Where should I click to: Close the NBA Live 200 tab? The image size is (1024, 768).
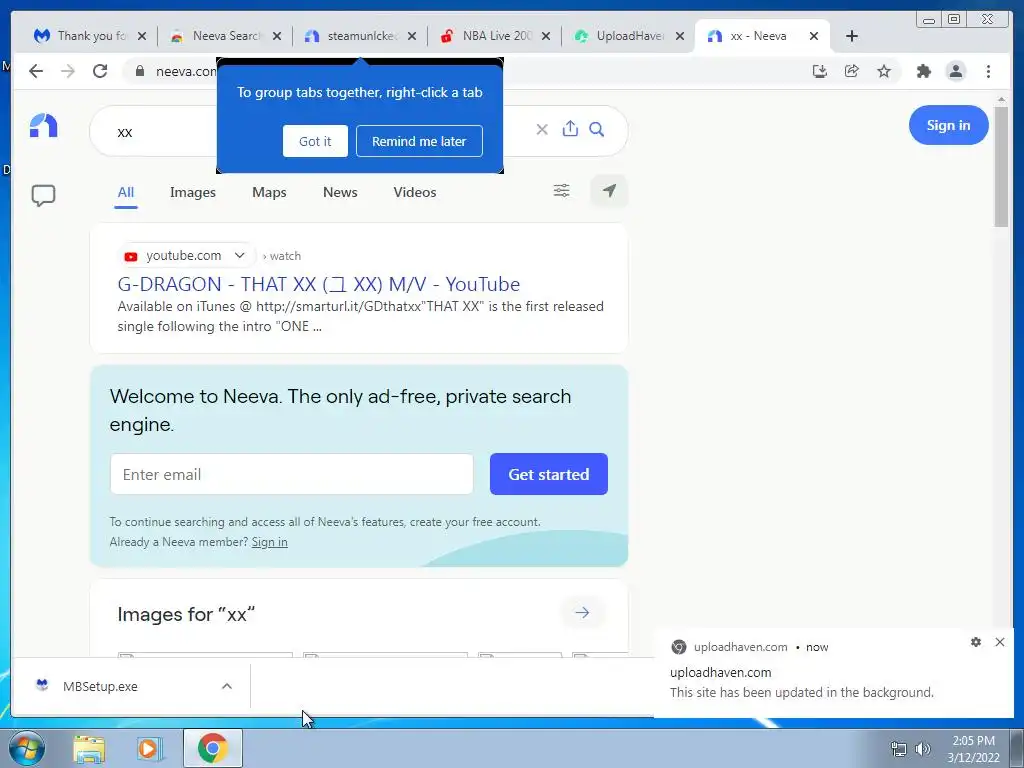pos(546,36)
